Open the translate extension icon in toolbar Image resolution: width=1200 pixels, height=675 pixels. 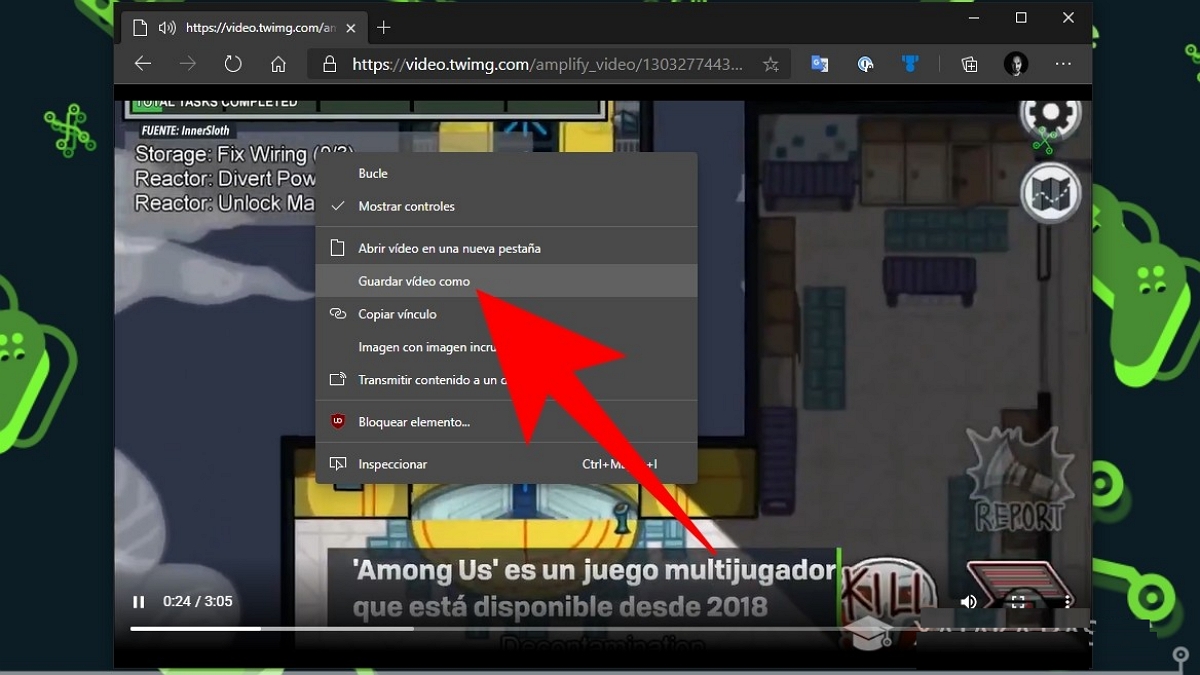[820, 64]
